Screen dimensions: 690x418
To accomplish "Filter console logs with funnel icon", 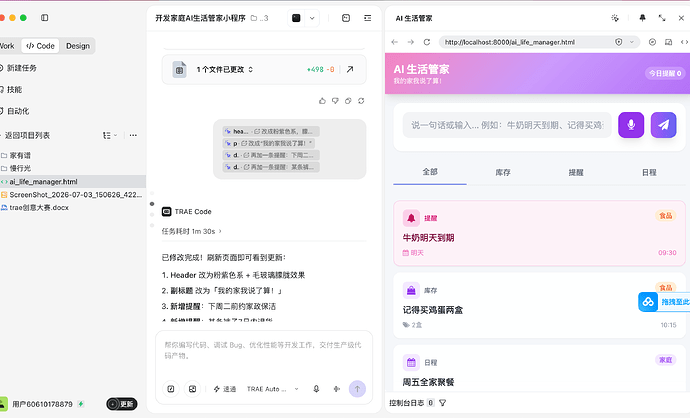I will pyautogui.click(x=443, y=403).
